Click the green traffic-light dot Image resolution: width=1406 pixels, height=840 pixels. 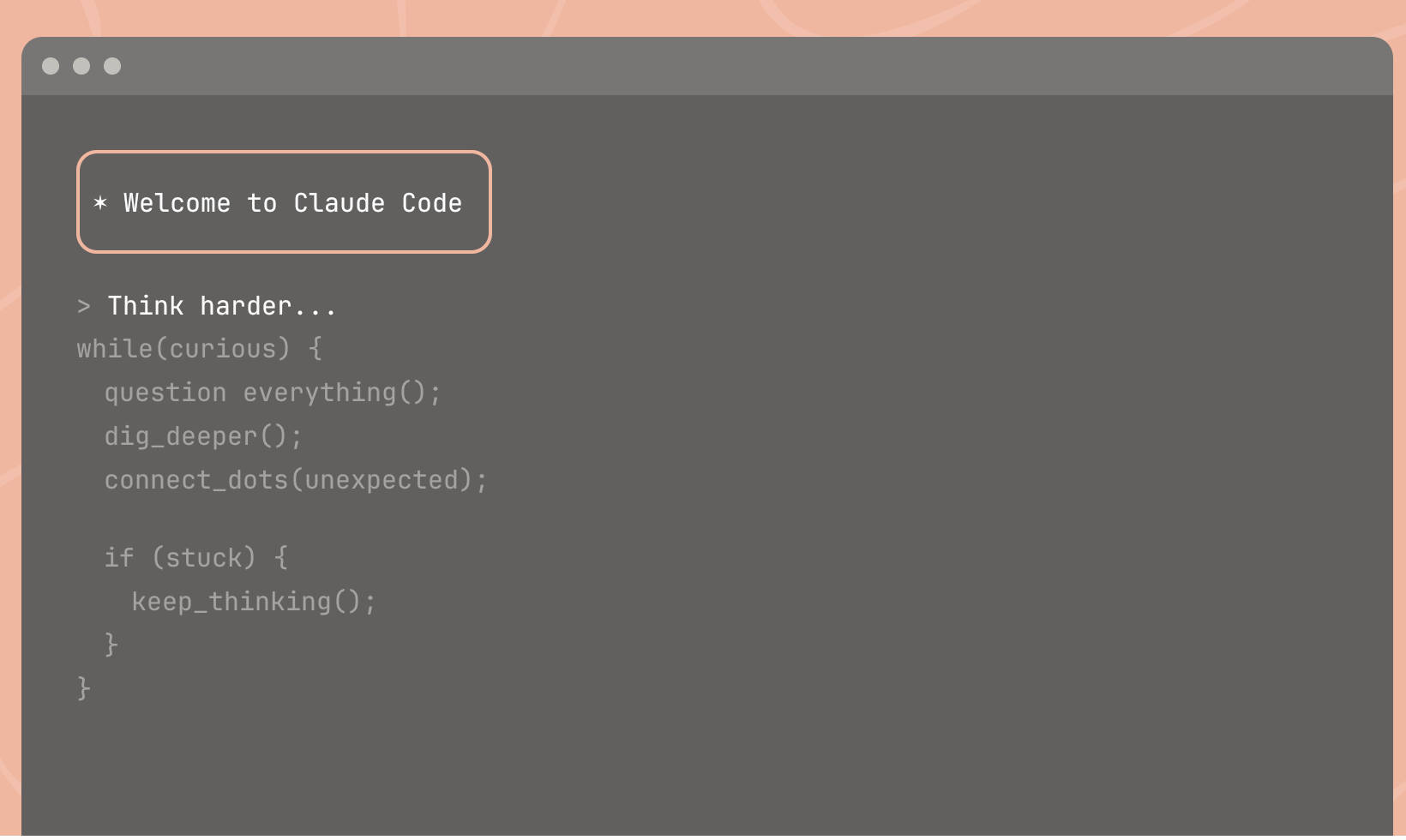[111, 66]
